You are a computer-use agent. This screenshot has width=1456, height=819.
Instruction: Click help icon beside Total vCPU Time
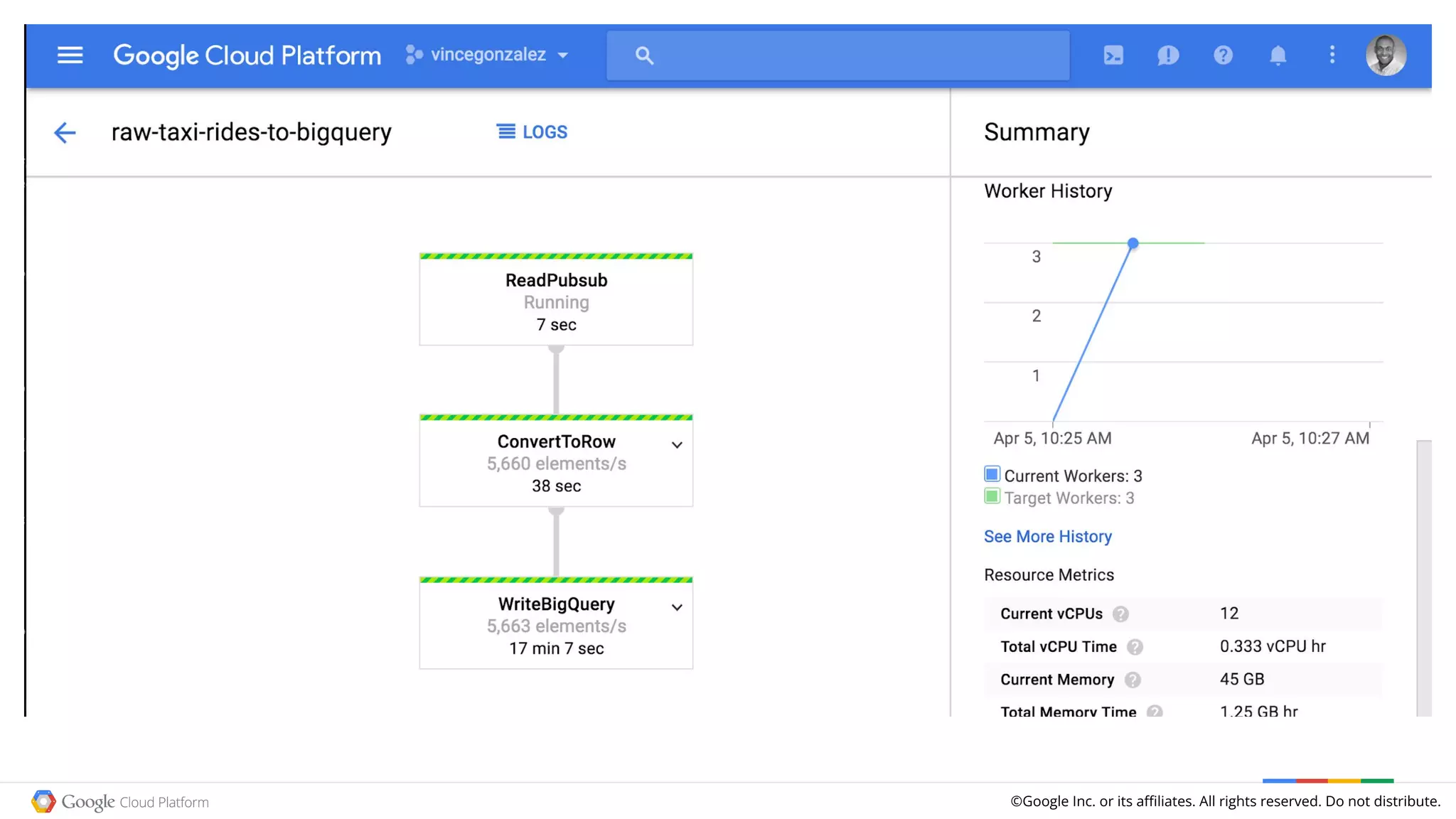(1135, 647)
